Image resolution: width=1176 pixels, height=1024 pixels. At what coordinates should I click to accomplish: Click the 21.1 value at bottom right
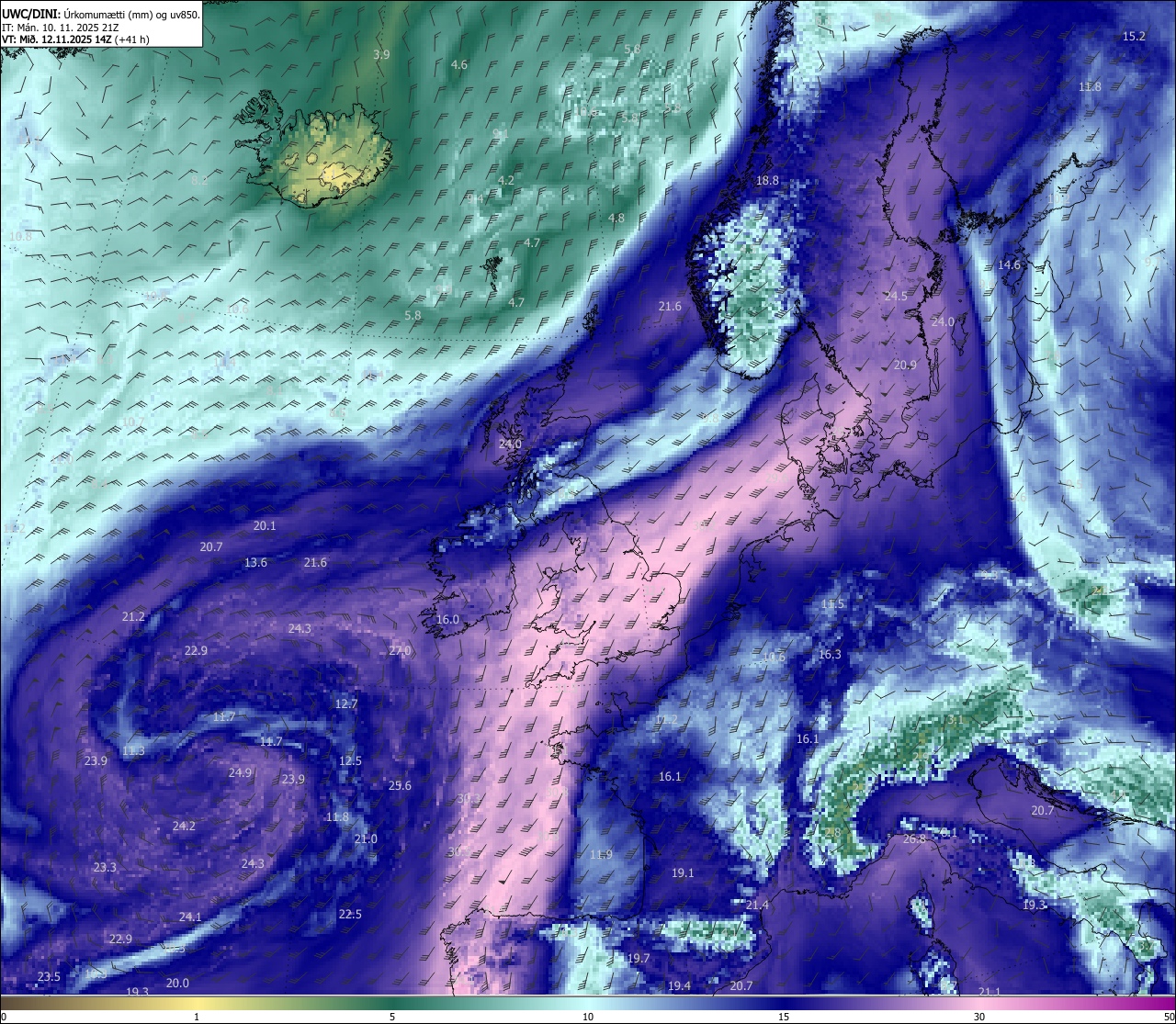[x=989, y=992]
